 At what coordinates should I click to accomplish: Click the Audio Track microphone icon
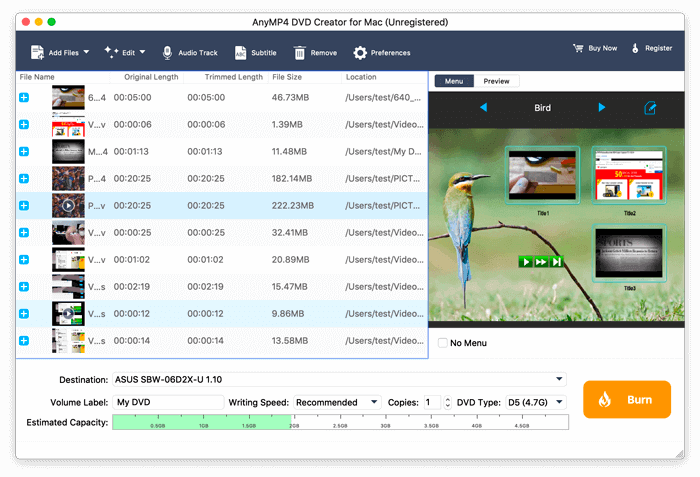167,52
